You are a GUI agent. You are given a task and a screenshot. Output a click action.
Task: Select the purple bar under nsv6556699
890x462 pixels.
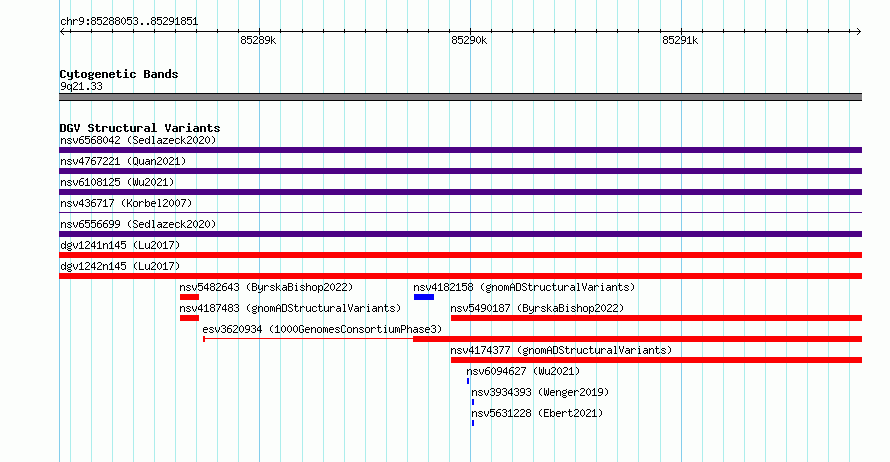[x=460, y=234]
